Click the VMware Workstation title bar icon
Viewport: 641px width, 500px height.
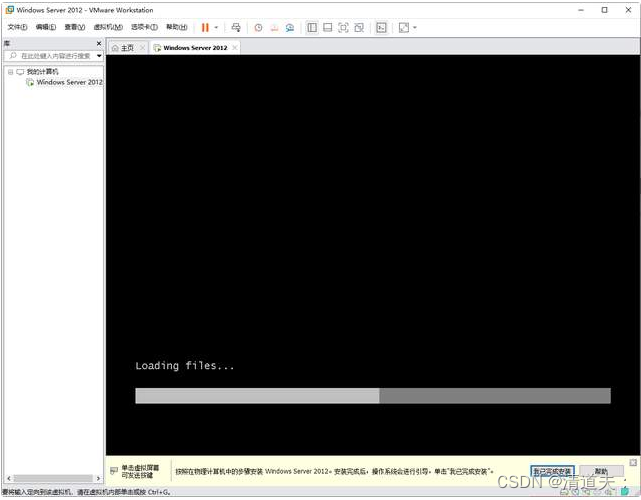9,10
